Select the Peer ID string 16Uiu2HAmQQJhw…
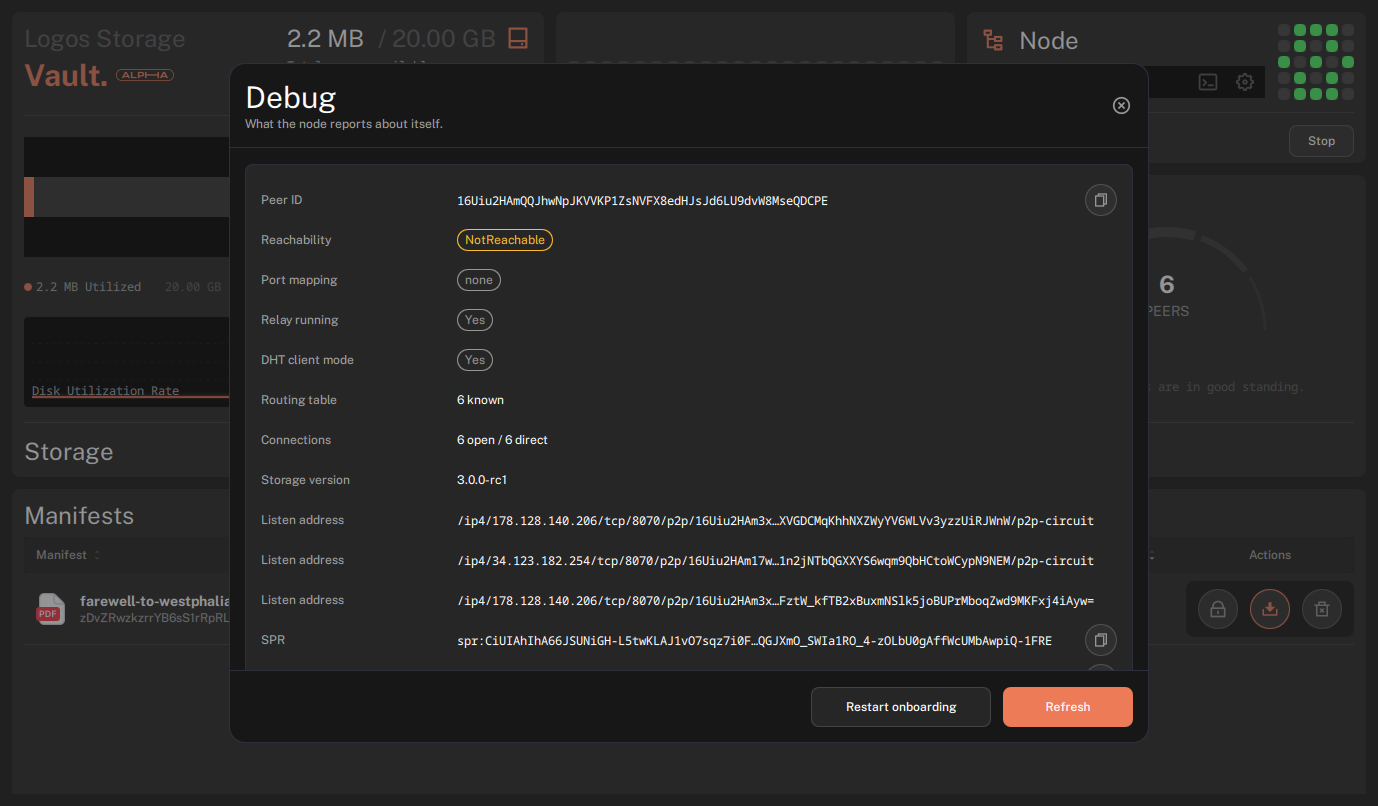 [642, 201]
